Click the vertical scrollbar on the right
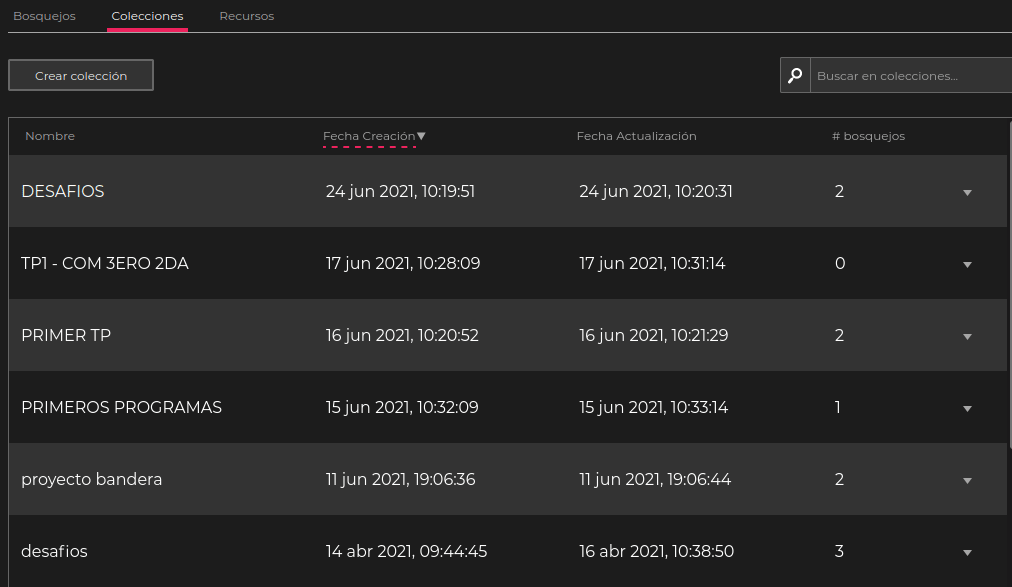 coord(1009,300)
